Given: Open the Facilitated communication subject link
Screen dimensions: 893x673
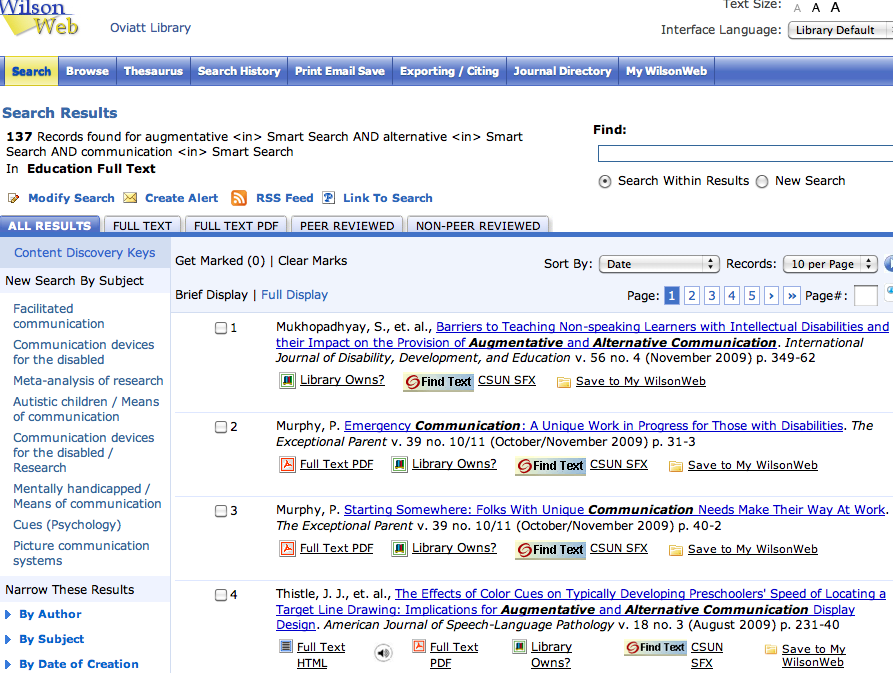Looking at the screenshot, I should pos(59,316).
